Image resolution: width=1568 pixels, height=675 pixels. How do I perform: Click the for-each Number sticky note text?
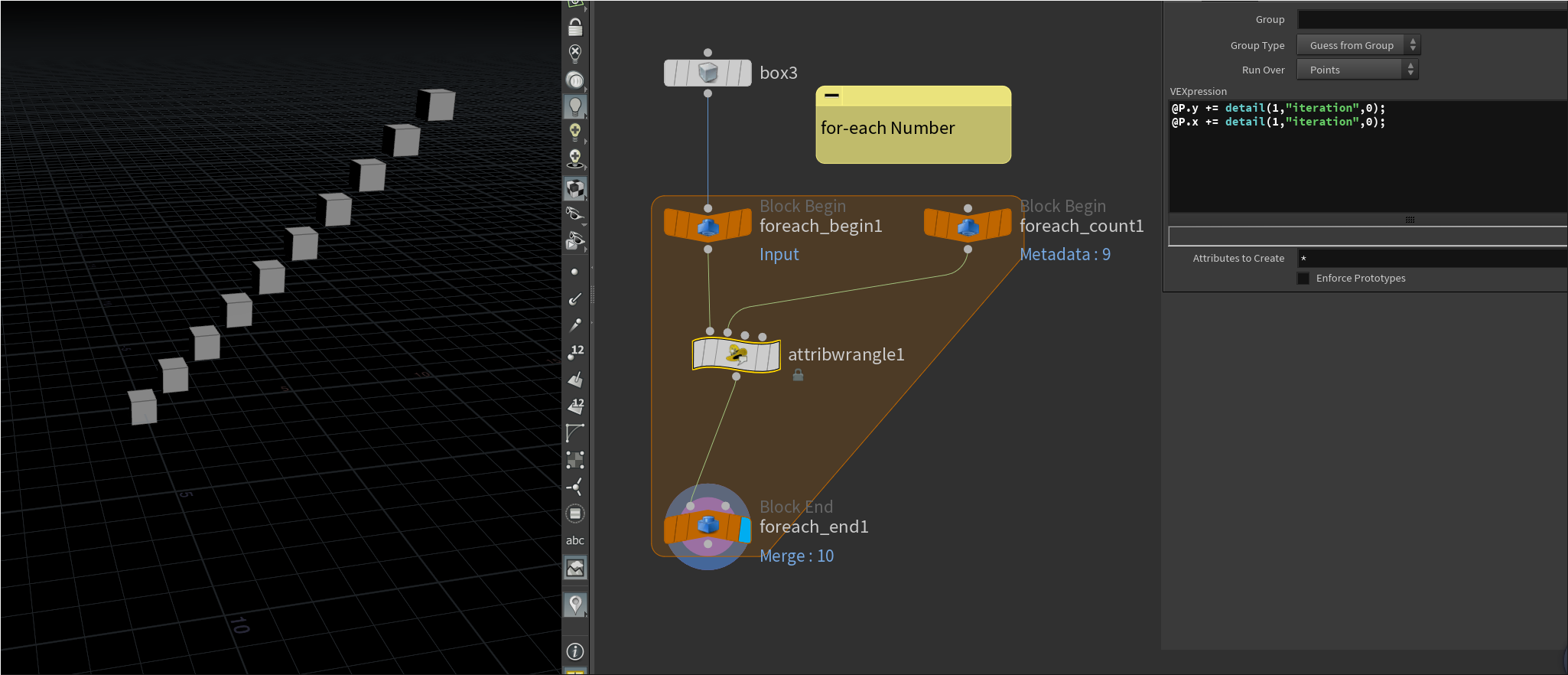click(x=887, y=128)
